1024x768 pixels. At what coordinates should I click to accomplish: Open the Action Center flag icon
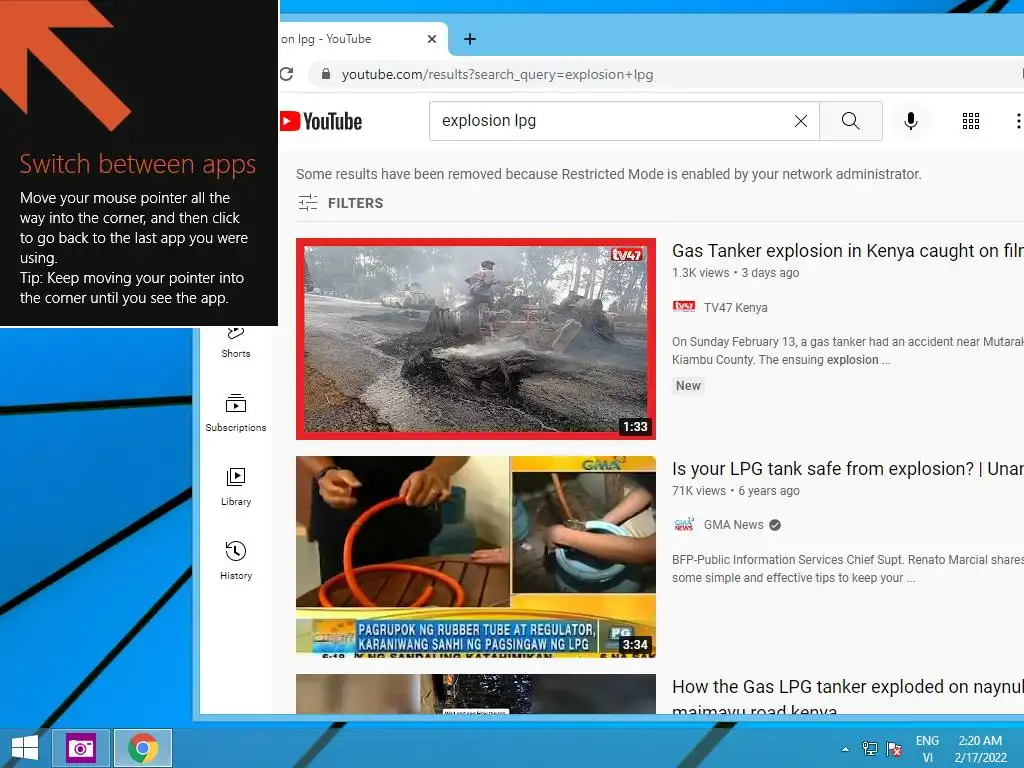[x=894, y=749]
